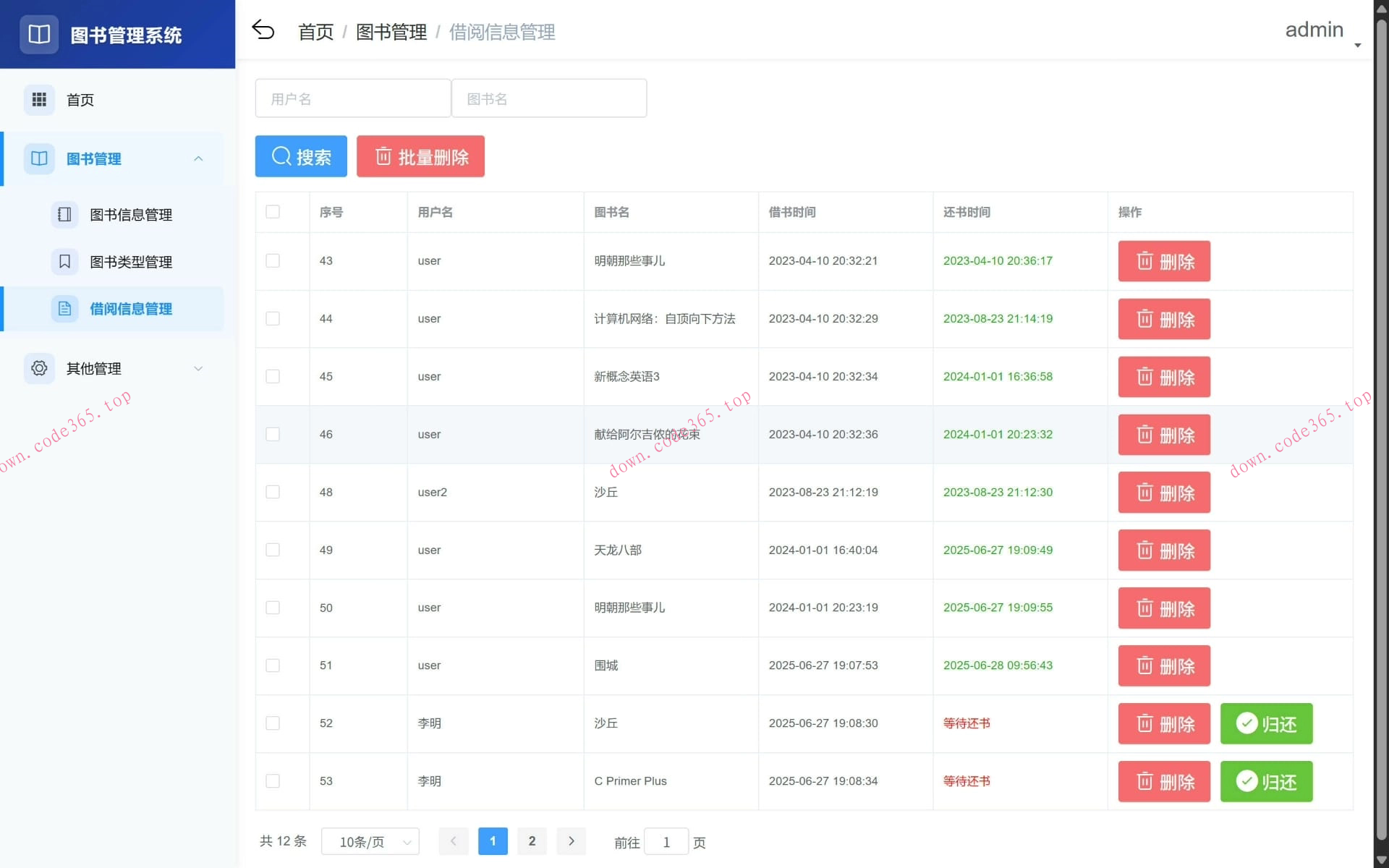Click the 其他管理 gear icon
This screenshot has width=1389, height=868.
click(x=39, y=368)
